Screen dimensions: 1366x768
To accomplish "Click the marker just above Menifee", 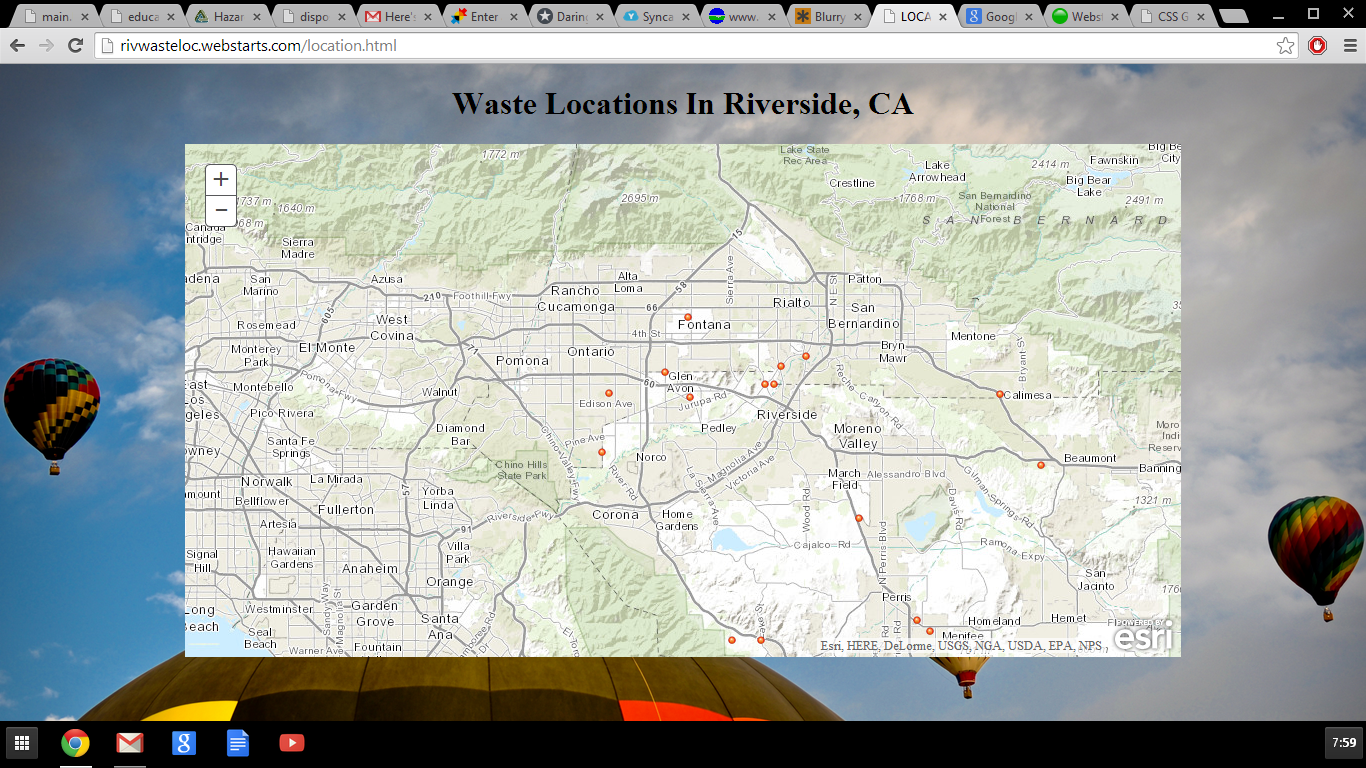I will click(x=930, y=631).
